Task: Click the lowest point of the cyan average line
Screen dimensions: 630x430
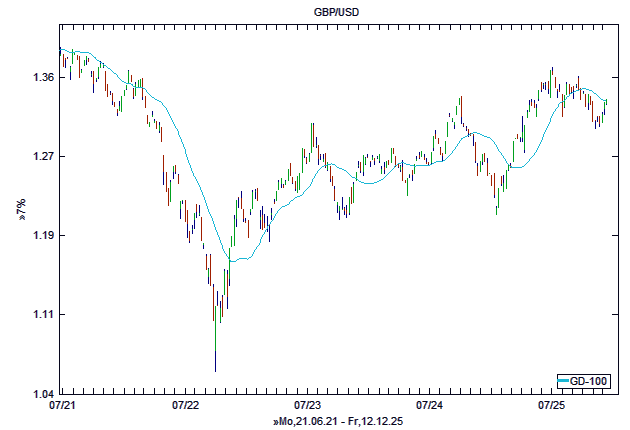Action: pos(232,261)
